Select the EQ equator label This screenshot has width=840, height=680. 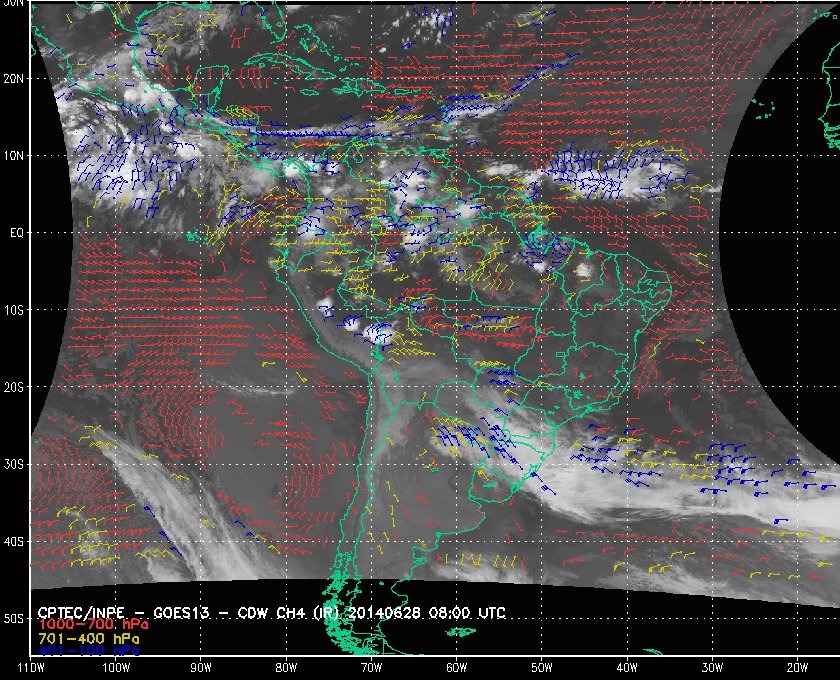pyautogui.click(x=17, y=233)
